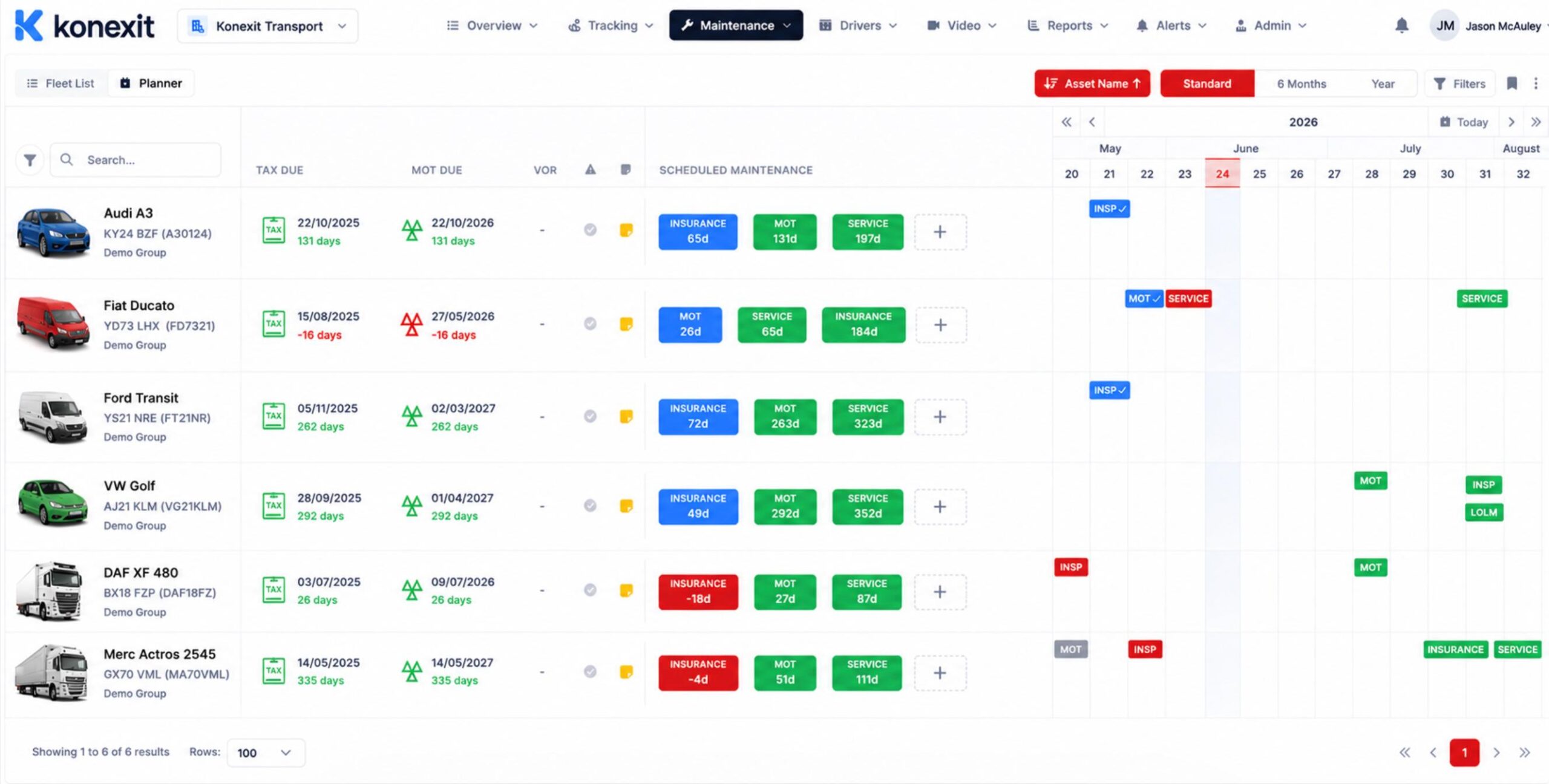Go to next week in calendar
The height and width of the screenshot is (784, 1549).
pyautogui.click(x=1511, y=122)
